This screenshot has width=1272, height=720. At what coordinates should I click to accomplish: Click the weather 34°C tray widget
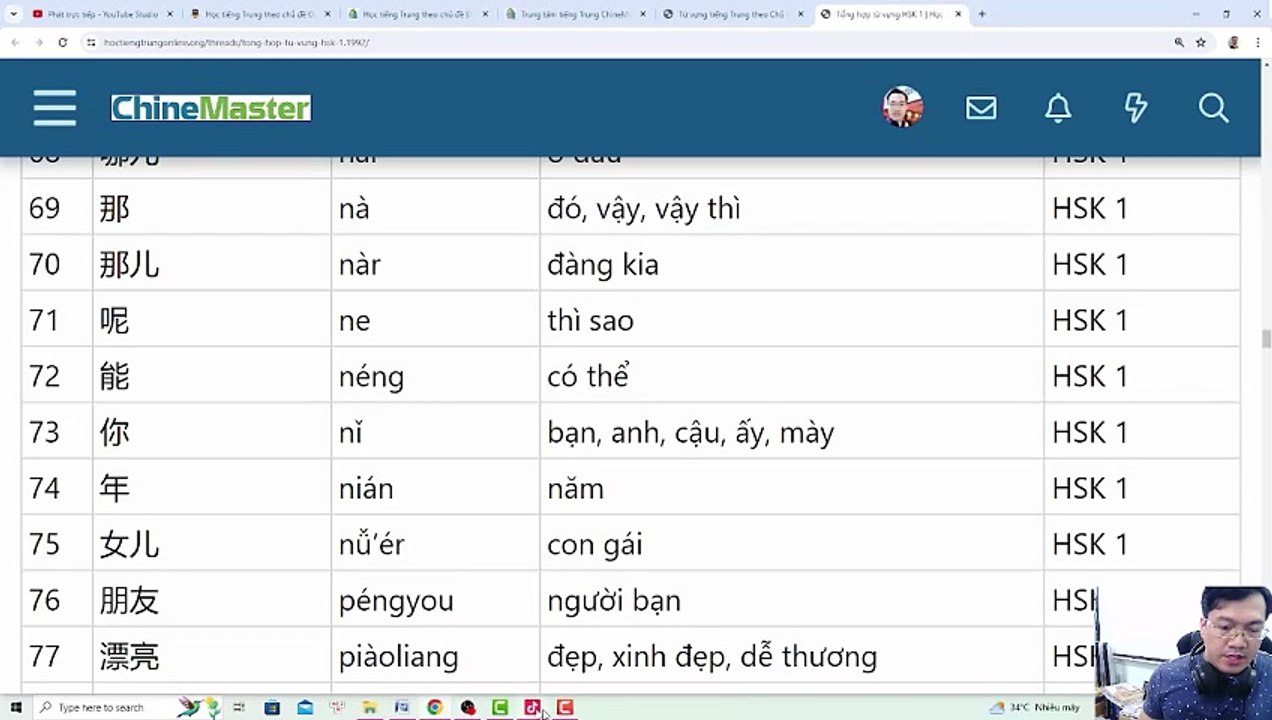coord(1035,707)
